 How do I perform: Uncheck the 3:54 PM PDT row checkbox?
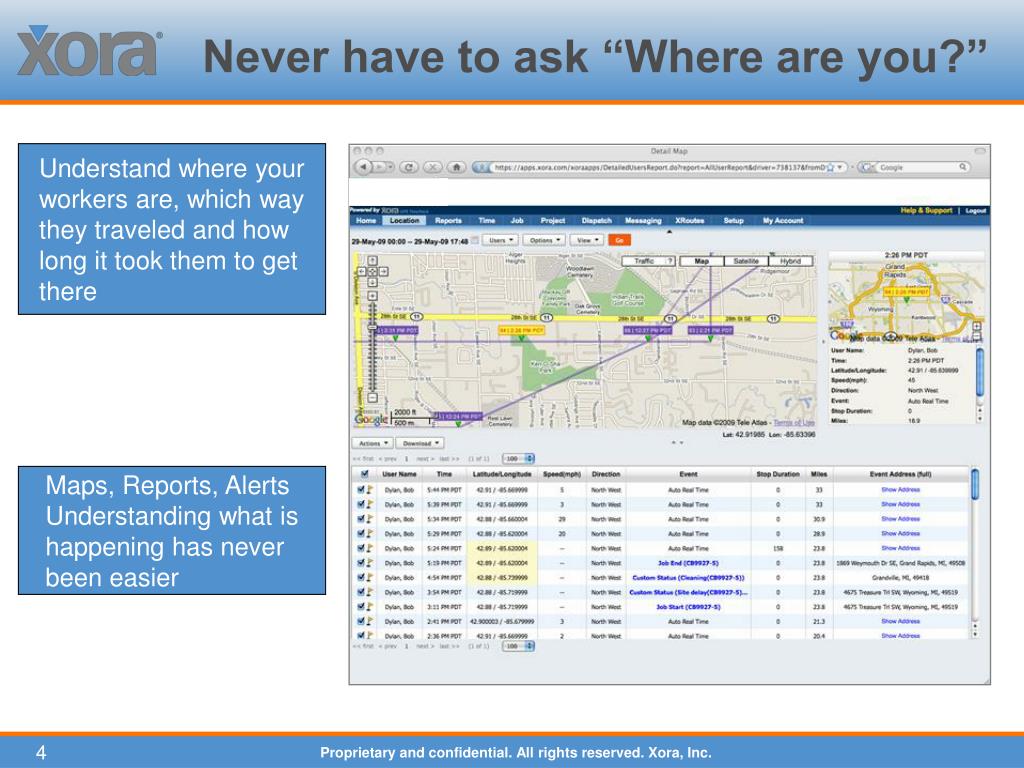pyautogui.click(x=360, y=592)
